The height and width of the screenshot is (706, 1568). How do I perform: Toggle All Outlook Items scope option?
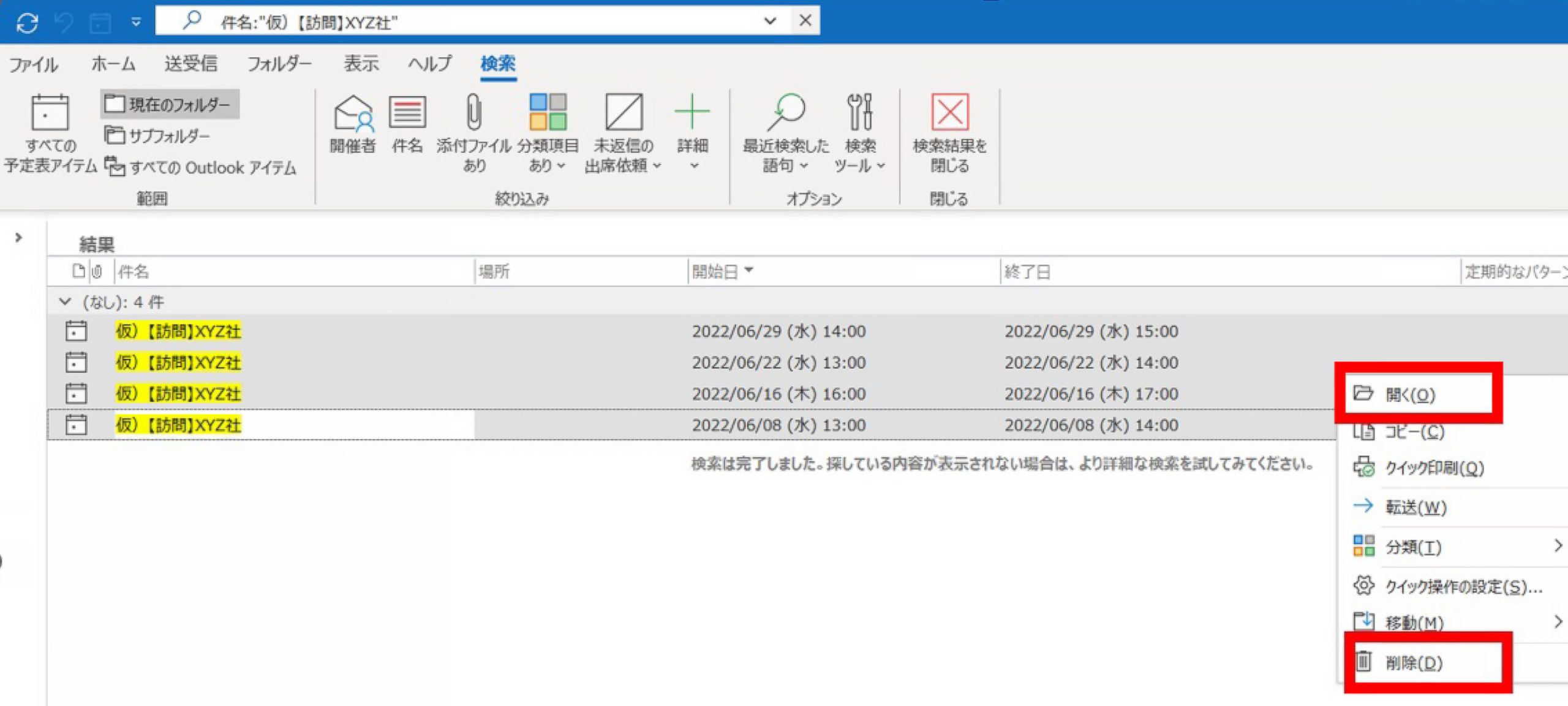tap(201, 167)
